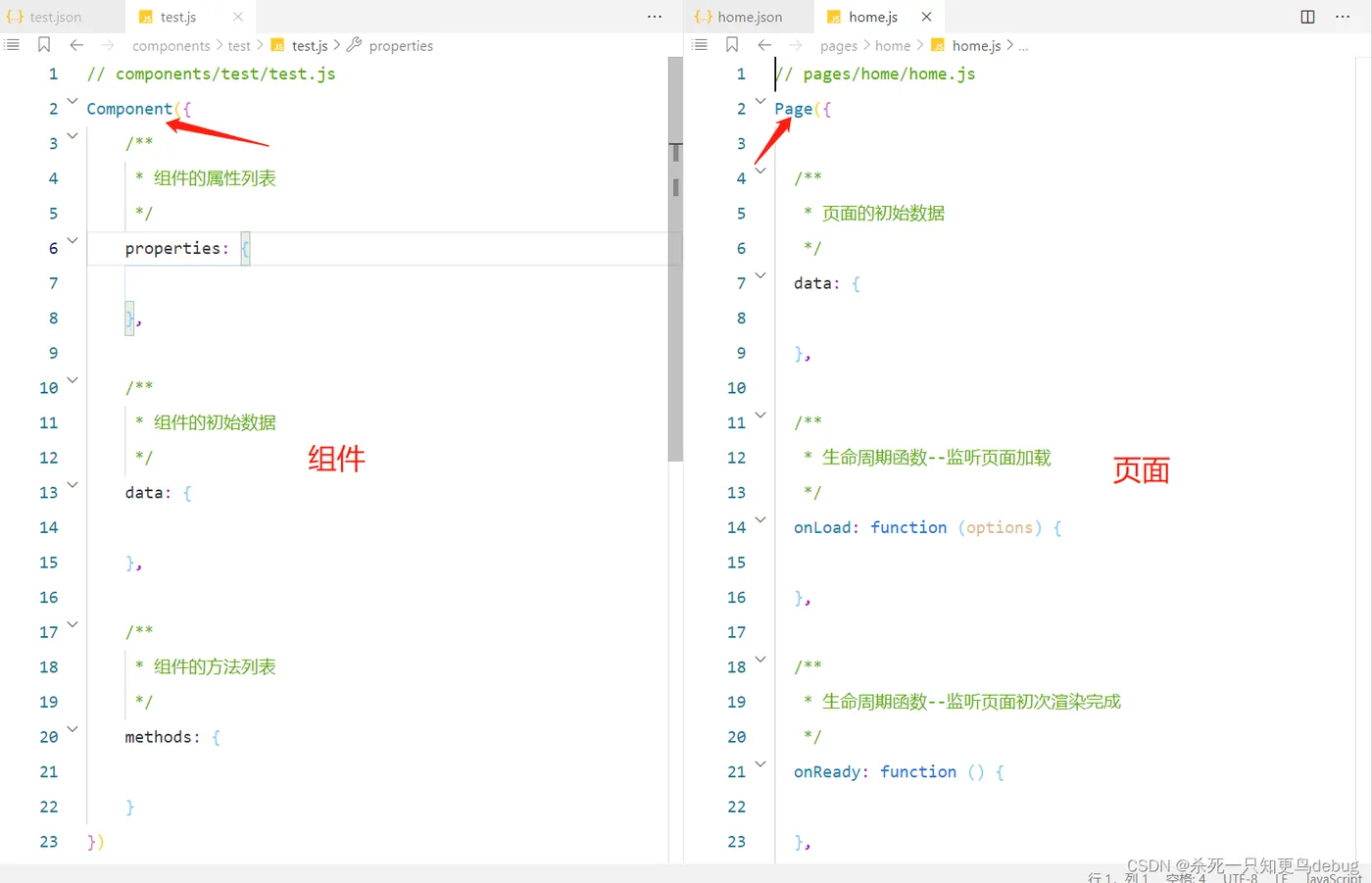Click 'Page' keyword in home.js
The height and width of the screenshot is (883, 1372).
pos(793,109)
